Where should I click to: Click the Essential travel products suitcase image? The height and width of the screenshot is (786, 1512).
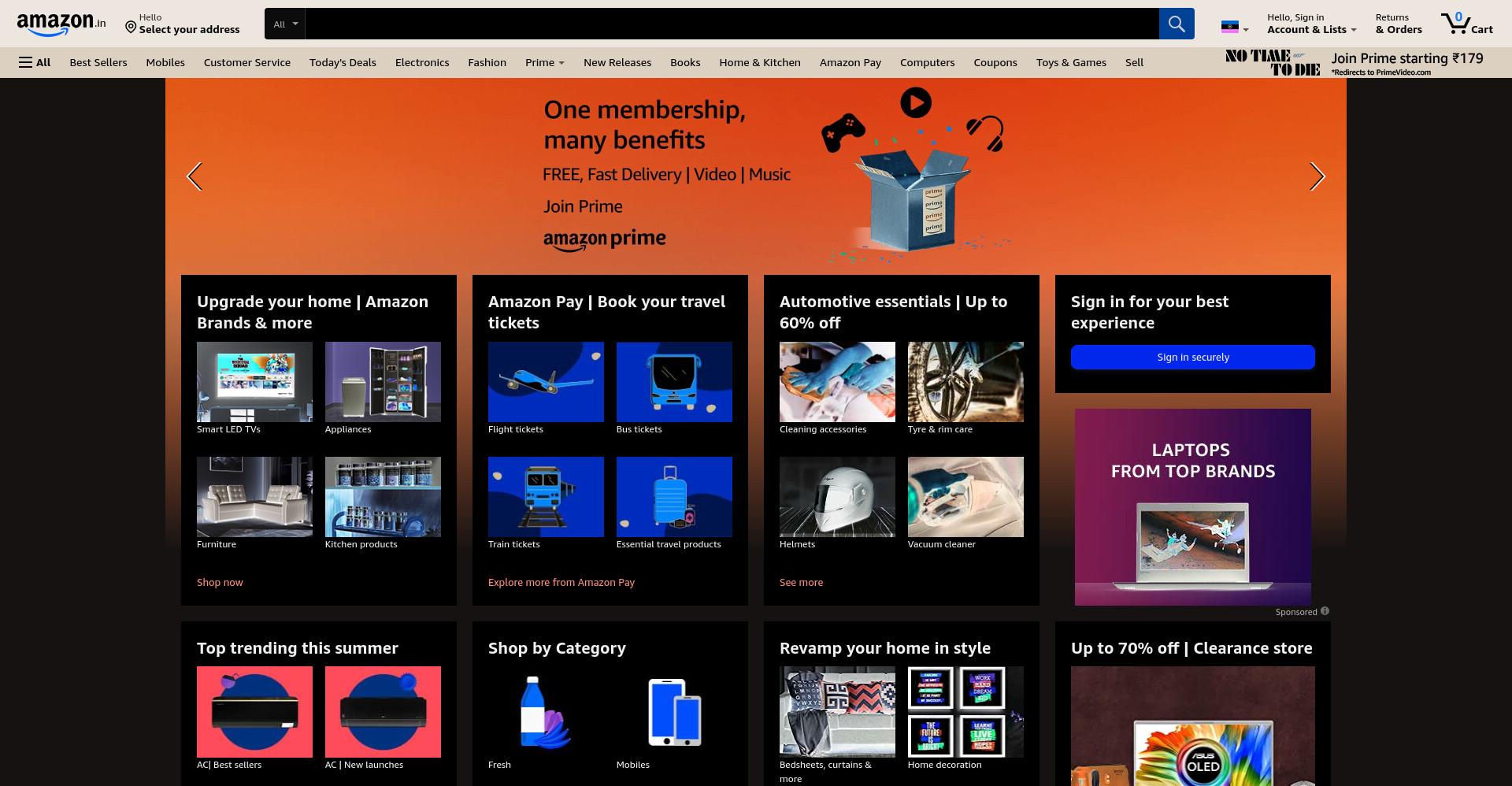coord(674,497)
